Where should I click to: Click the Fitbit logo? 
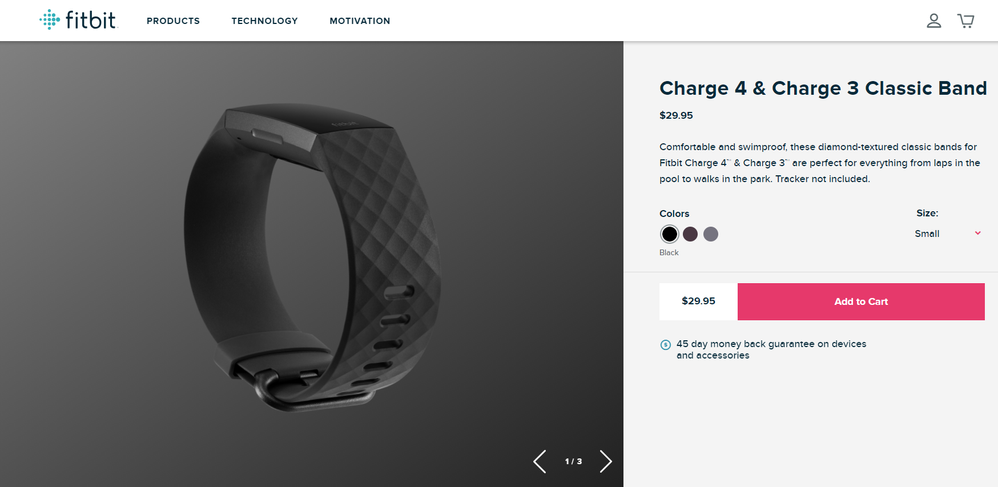click(x=78, y=20)
